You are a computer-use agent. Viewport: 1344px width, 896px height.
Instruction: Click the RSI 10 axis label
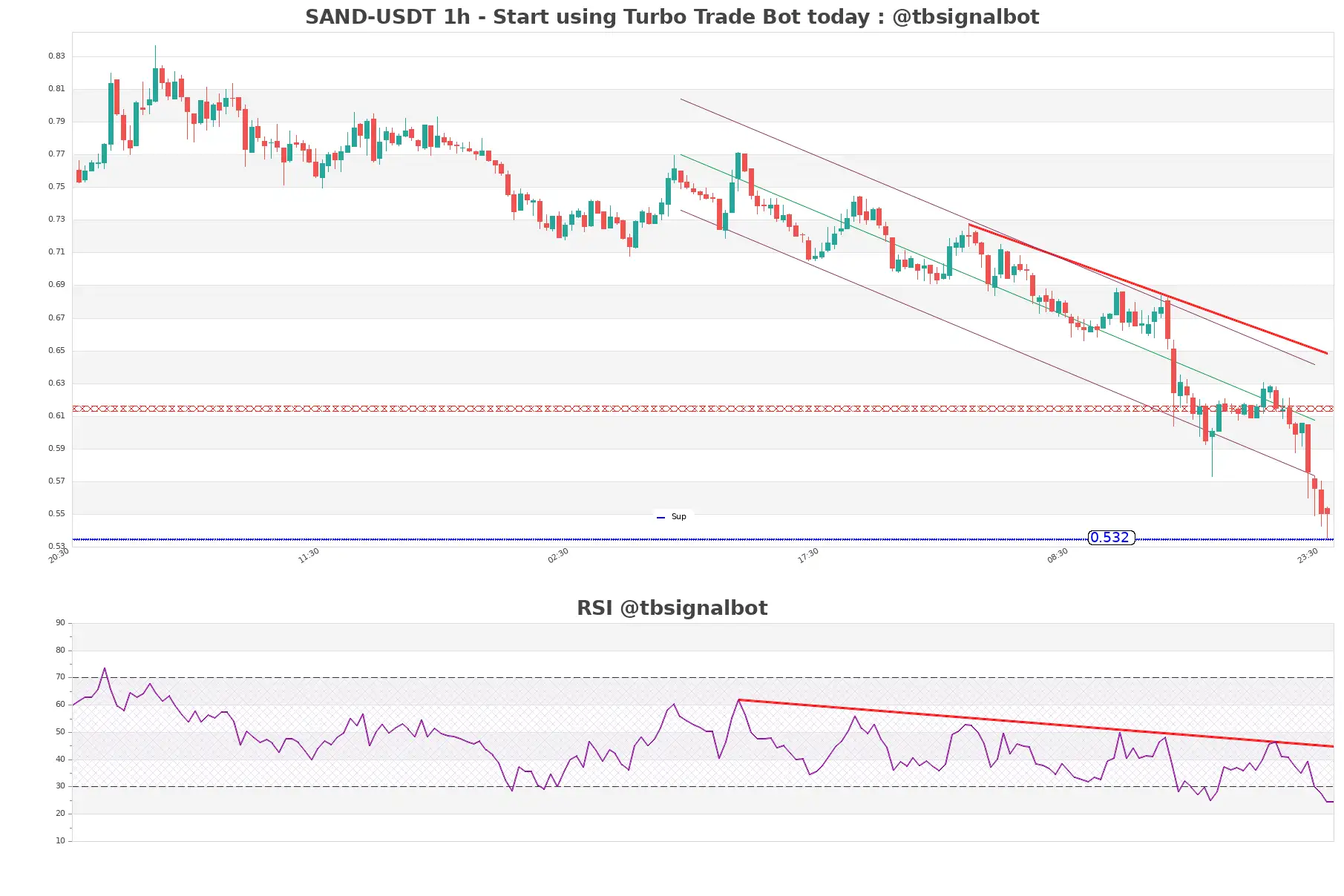(60, 841)
